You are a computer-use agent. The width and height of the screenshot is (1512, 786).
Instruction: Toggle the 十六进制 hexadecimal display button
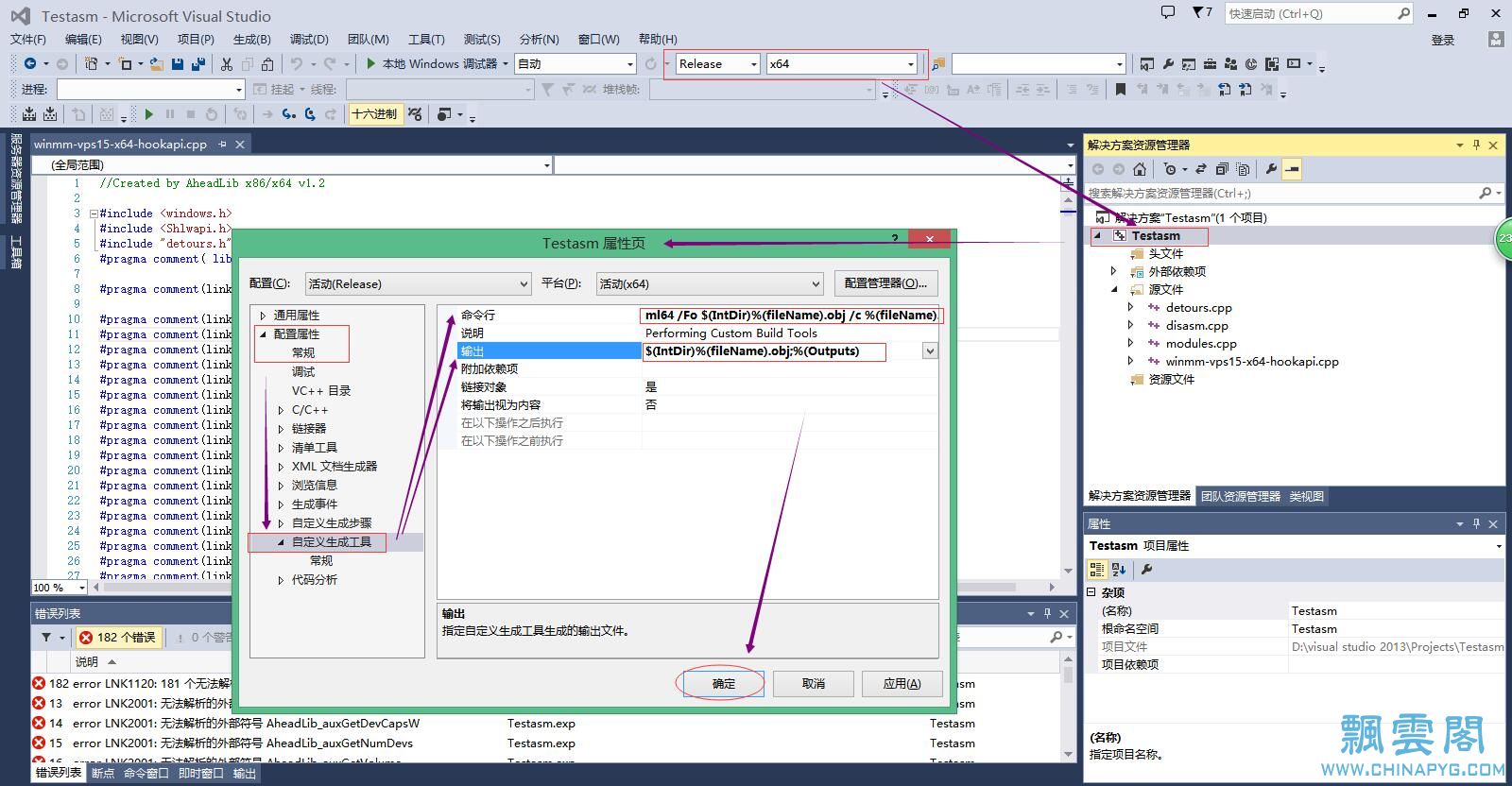click(374, 113)
